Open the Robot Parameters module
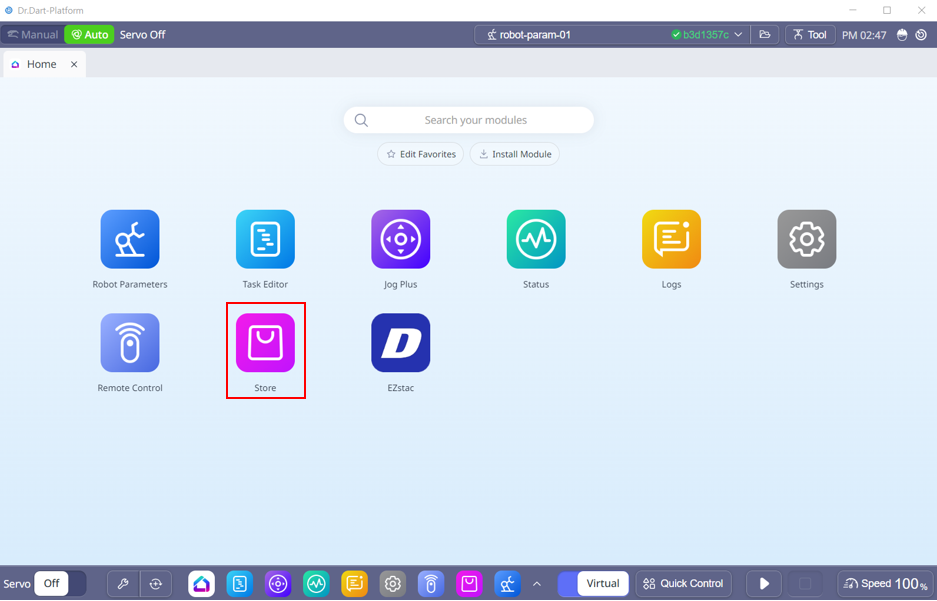The image size is (937, 601). click(130, 240)
